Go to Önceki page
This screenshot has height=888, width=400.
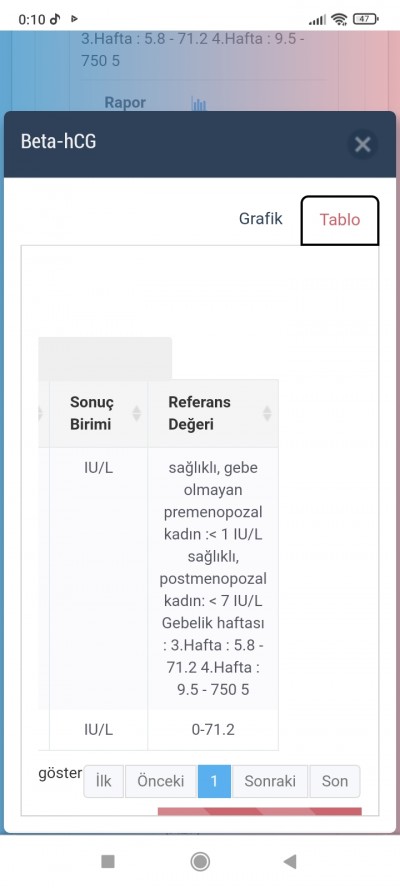tap(161, 781)
